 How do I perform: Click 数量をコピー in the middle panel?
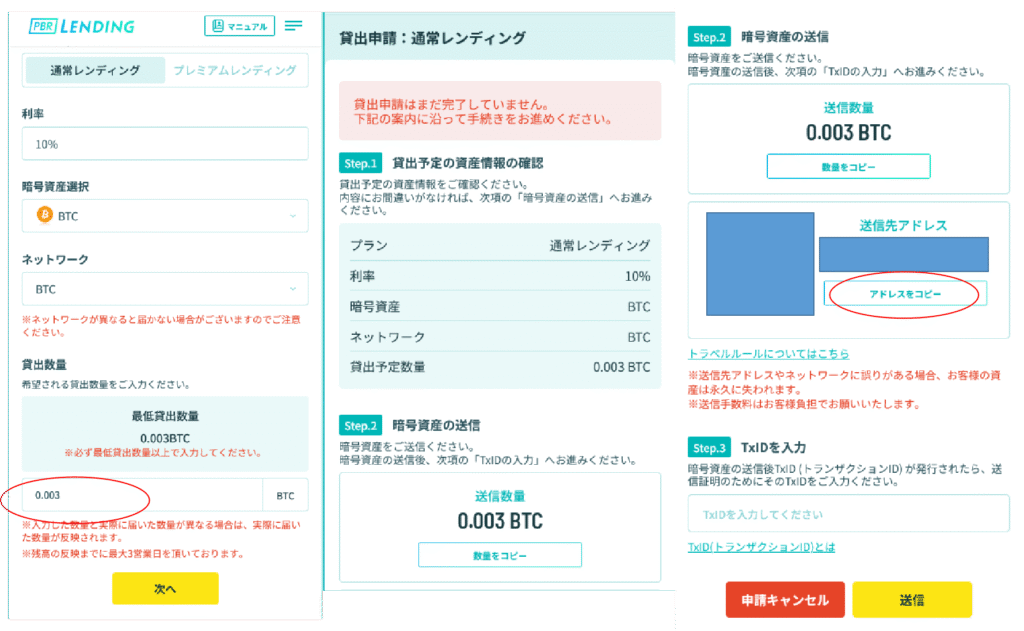pos(500,555)
